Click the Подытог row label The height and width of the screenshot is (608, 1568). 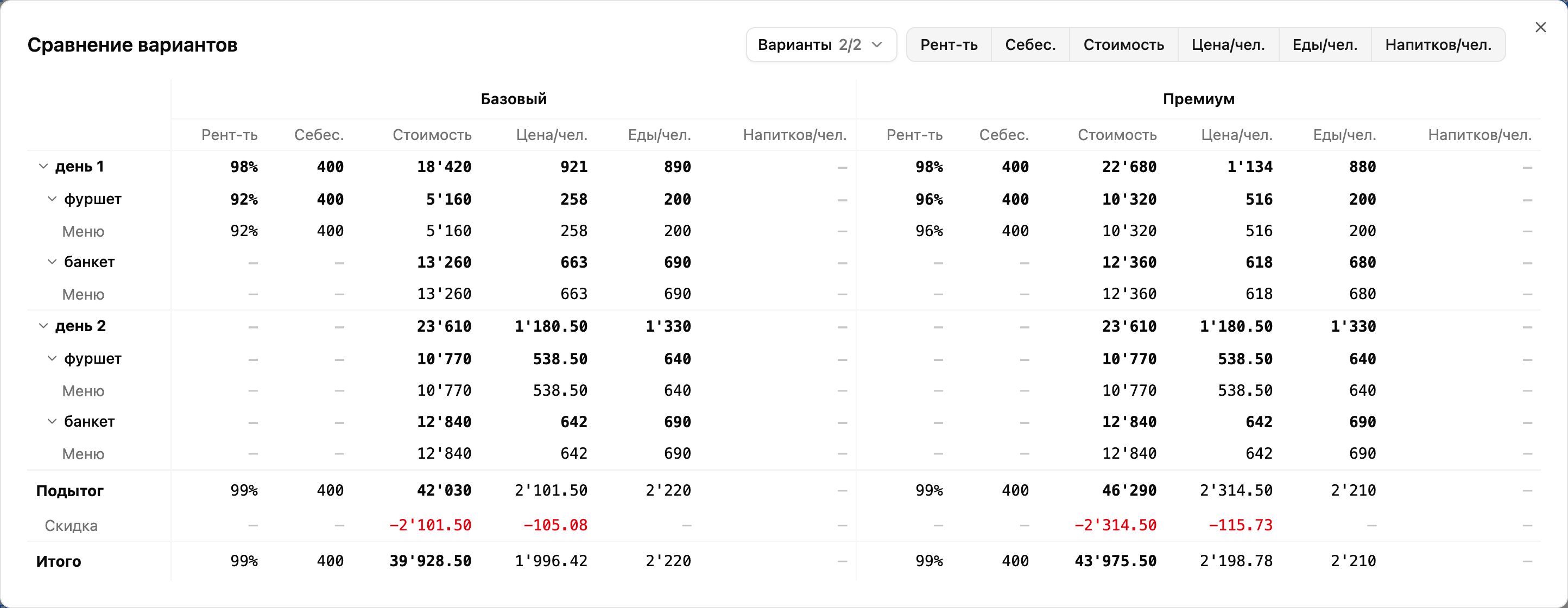click(x=70, y=491)
